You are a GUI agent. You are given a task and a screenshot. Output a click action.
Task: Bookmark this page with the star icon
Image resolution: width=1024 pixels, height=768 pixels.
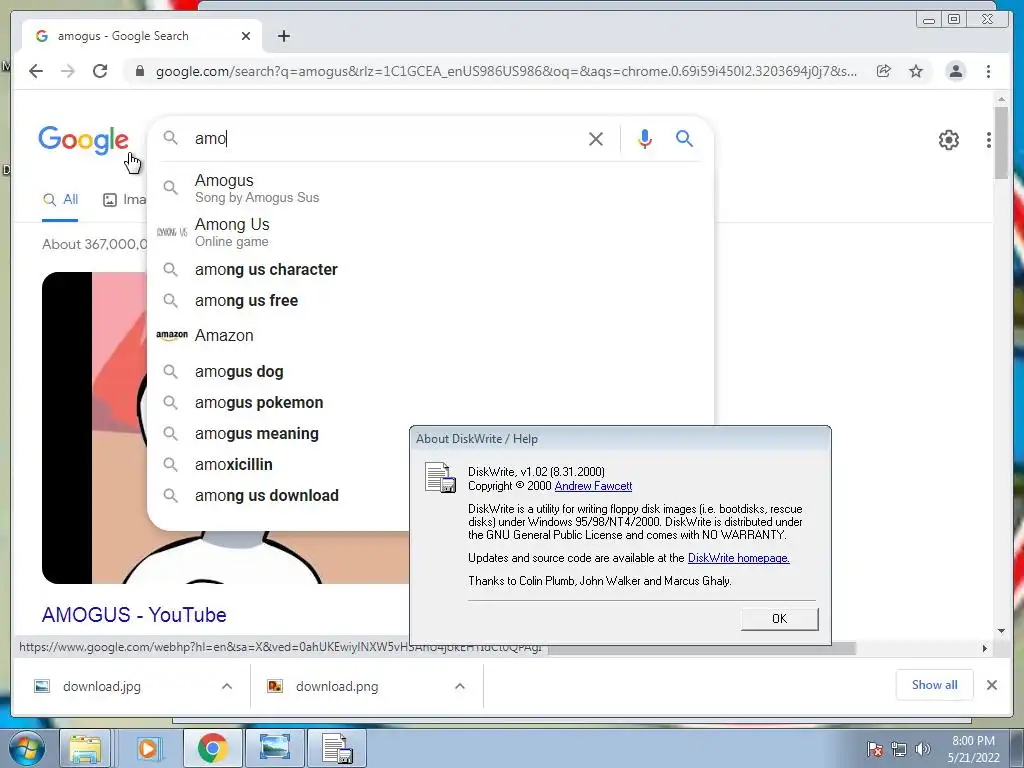[x=916, y=71]
